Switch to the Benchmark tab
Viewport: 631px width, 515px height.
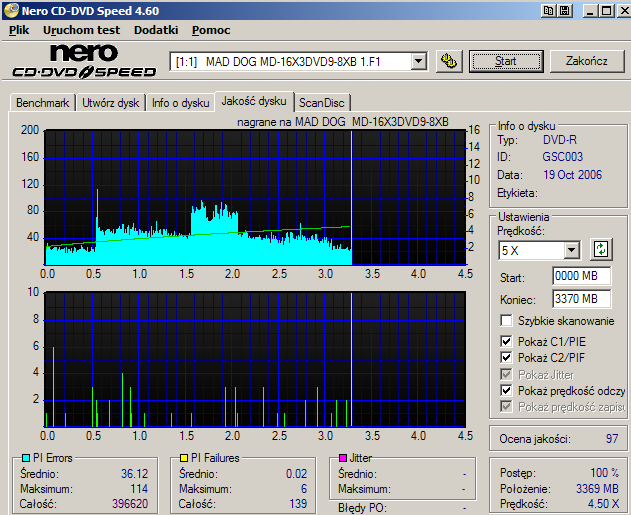click(42, 103)
